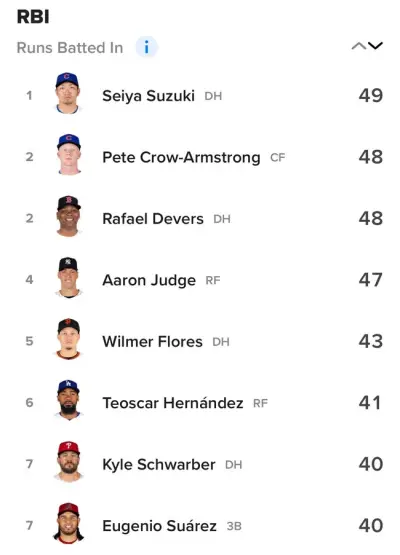Select Rafael Devers' player headshot
The height and width of the screenshot is (555, 400).
[x=68, y=216]
